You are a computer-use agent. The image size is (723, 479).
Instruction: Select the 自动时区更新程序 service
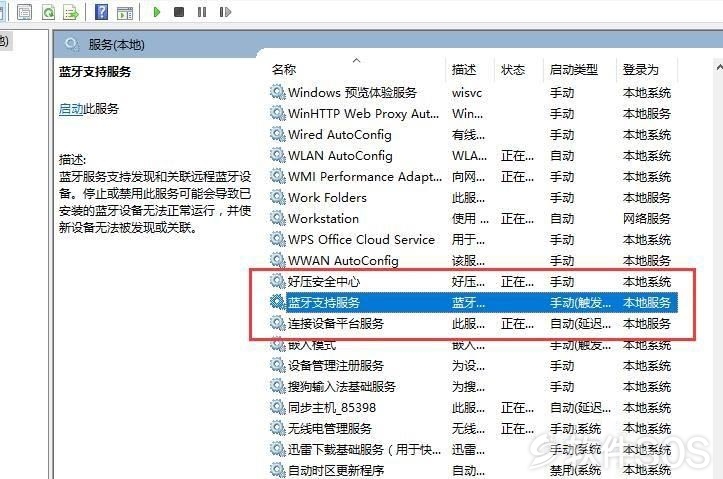[x=473, y=470]
